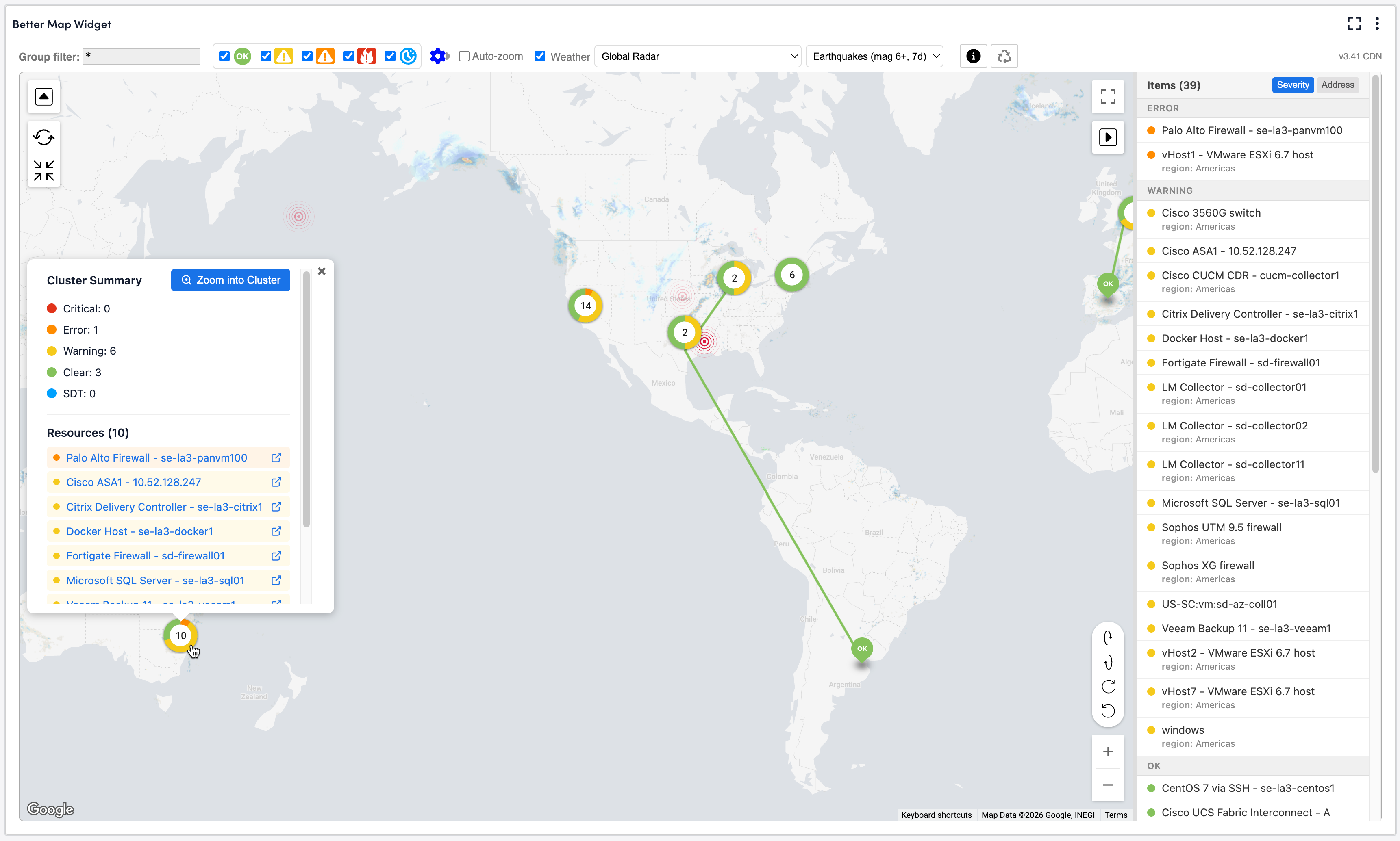Open external link for Cisco ASA1 resource
The width and height of the screenshot is (1400, 841).
coord(276,482)
